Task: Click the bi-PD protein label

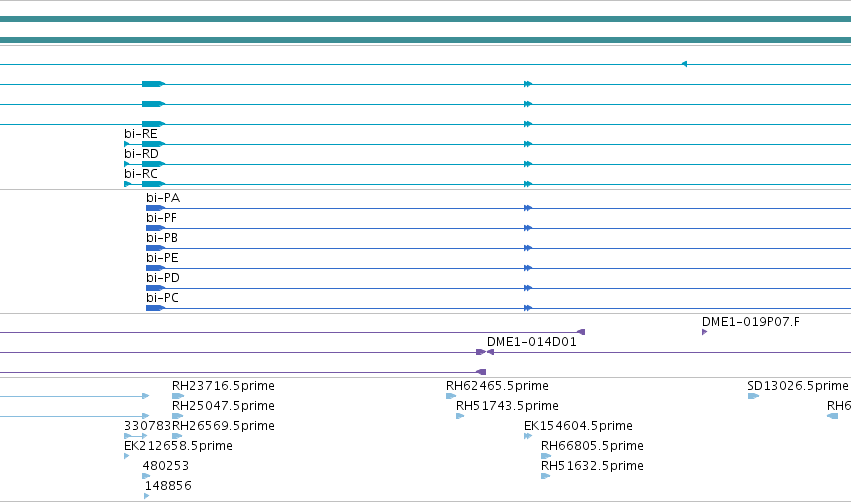Action: [x=163, y=278]
